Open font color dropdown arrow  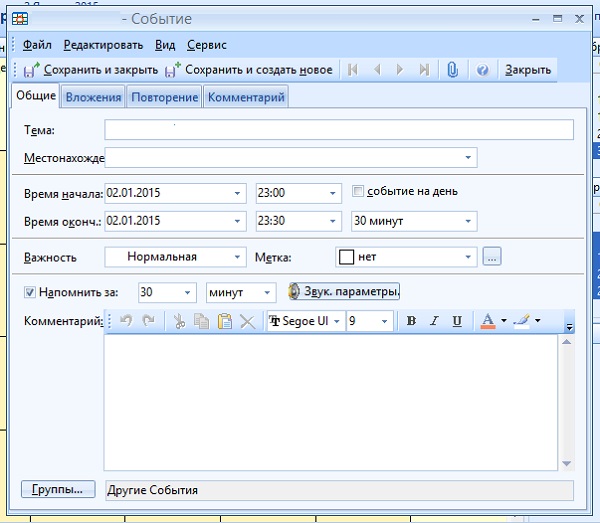[504, 321]
